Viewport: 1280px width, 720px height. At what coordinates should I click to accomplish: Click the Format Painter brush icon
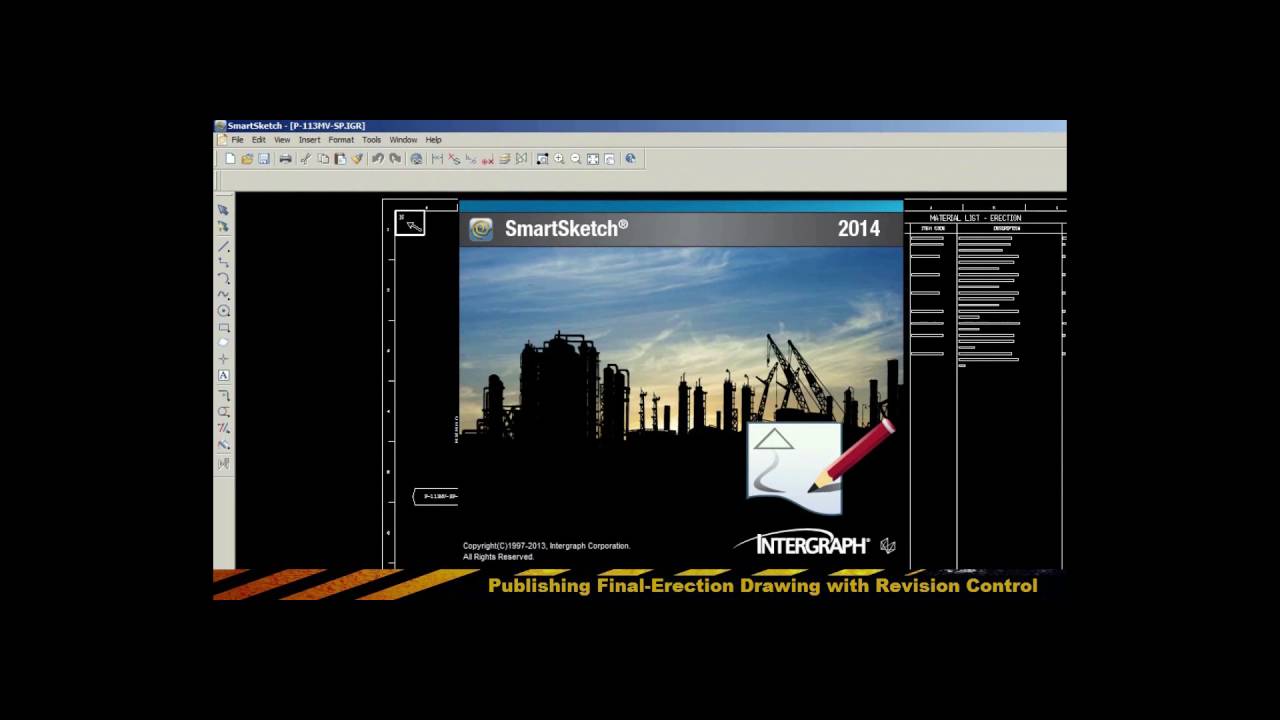click(357, 159)
